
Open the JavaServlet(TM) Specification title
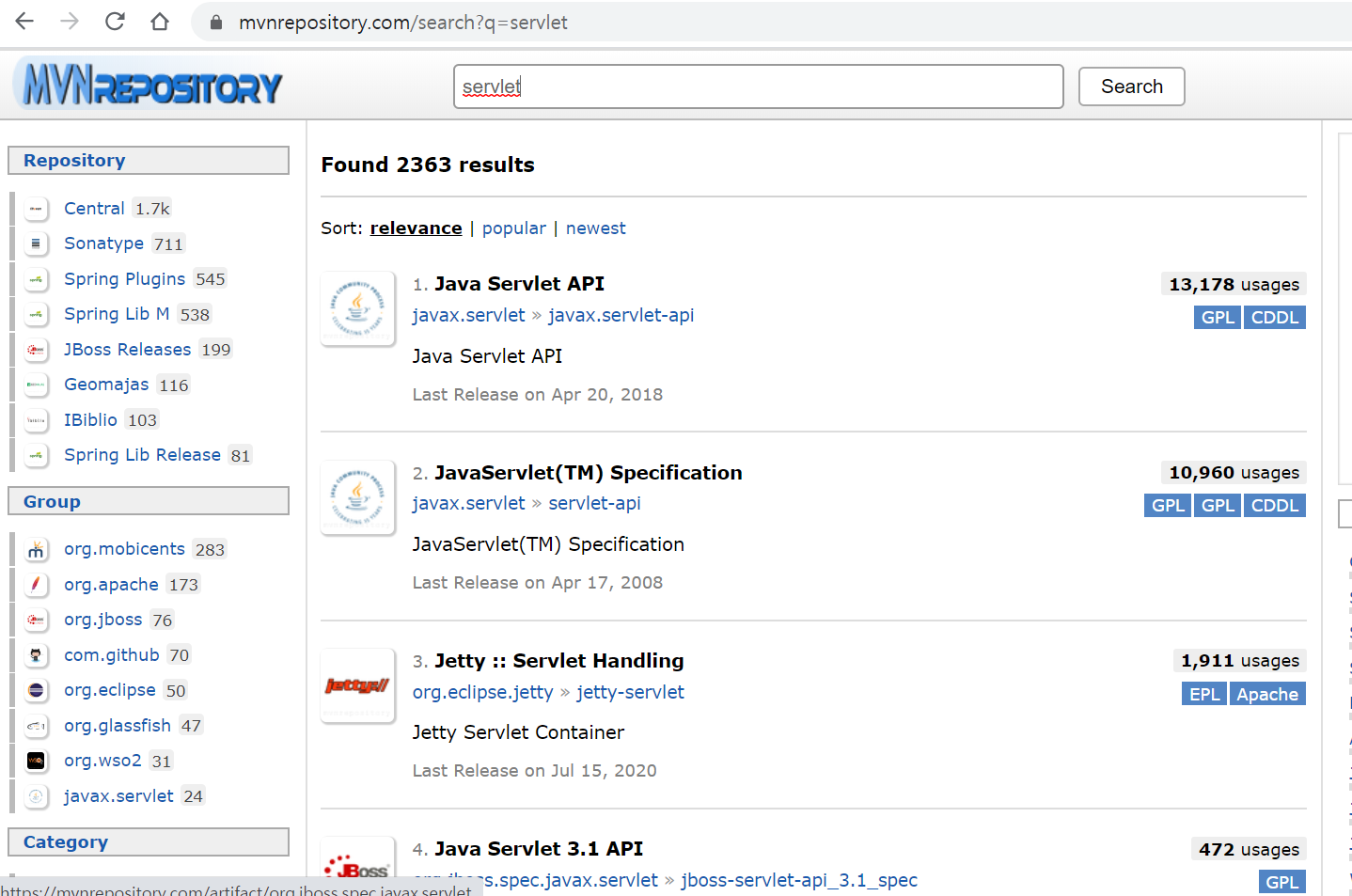[x=589, y=473]
